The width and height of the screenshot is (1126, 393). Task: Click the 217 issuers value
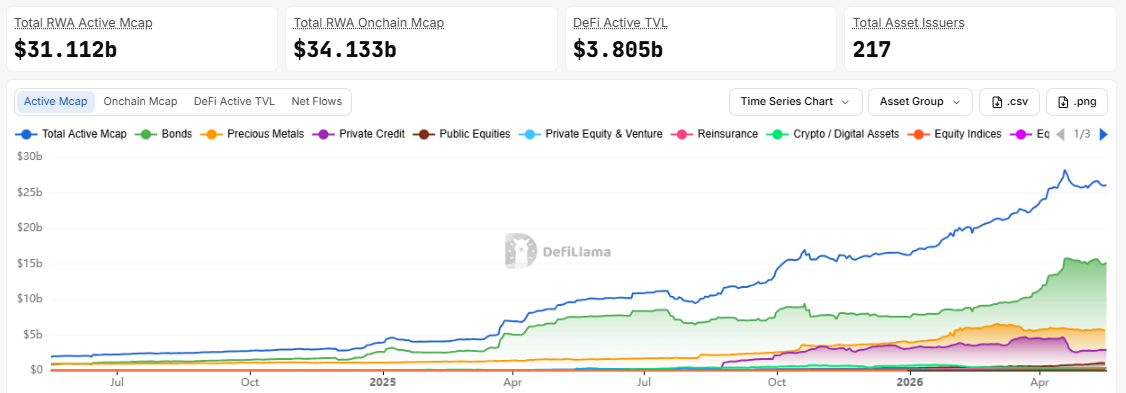coord(872,50)
